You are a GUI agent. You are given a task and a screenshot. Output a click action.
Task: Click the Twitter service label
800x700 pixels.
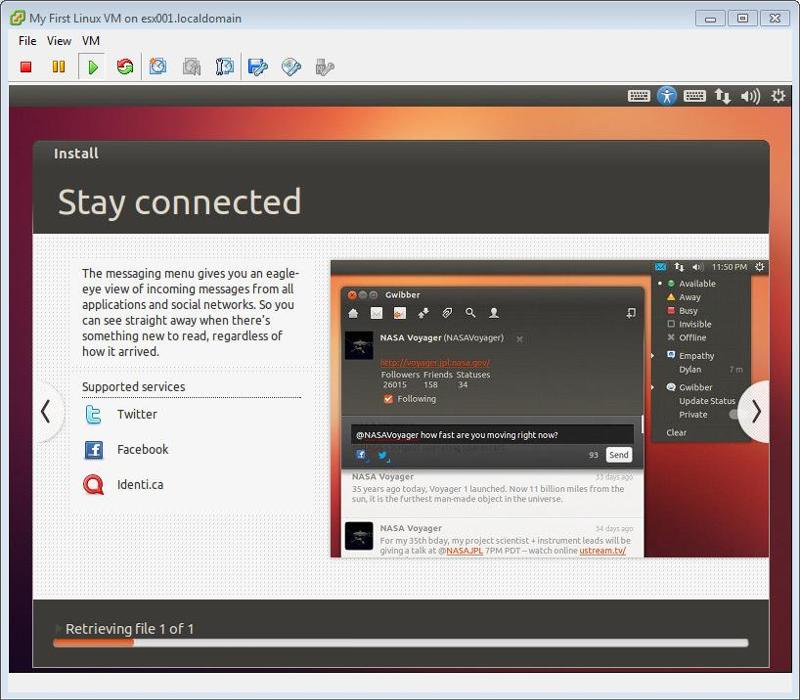(x=137, y=414)
